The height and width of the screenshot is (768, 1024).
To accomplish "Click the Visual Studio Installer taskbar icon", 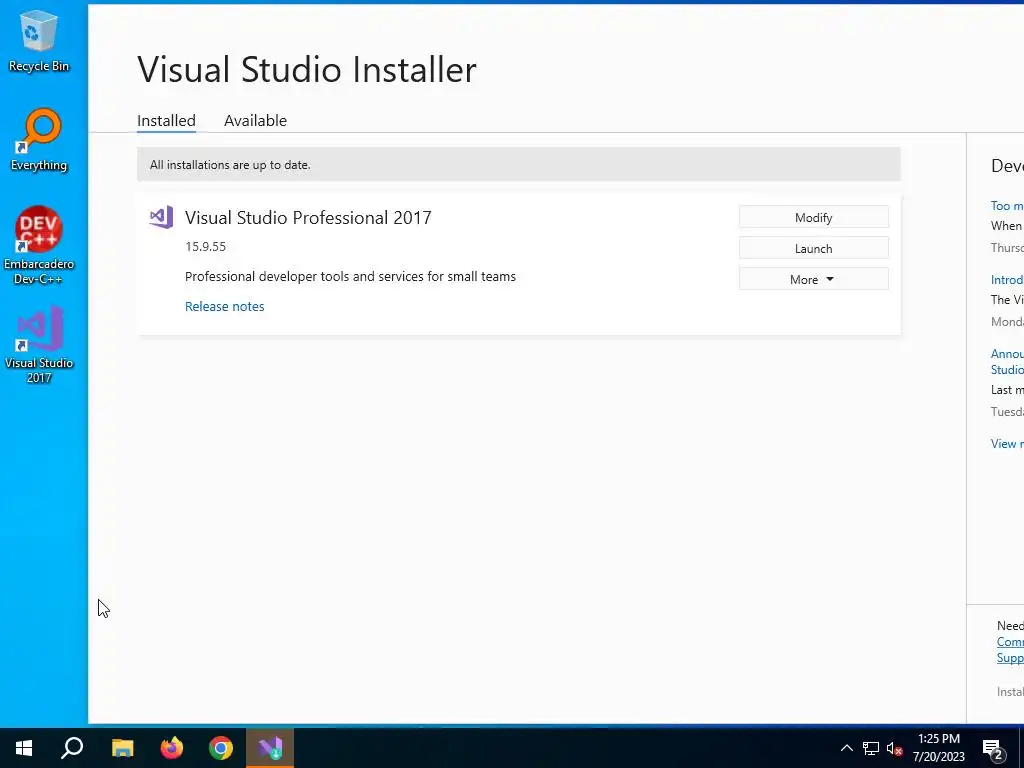I will tap(270, 748).
